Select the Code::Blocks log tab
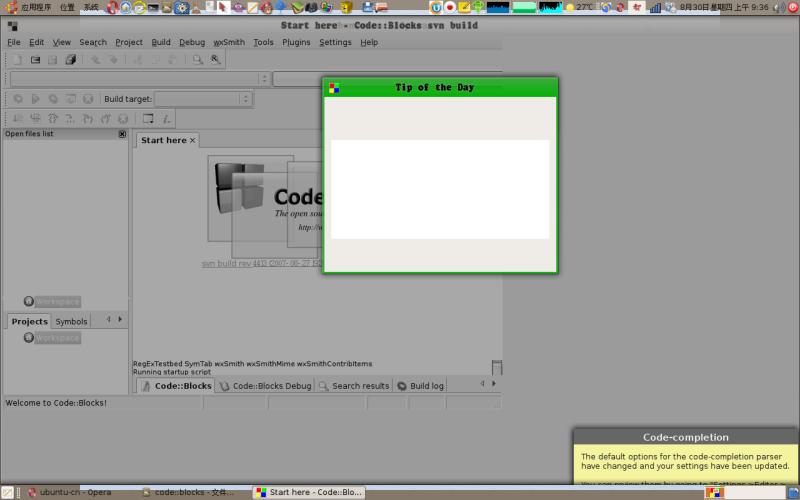 [x=176, y=386]
